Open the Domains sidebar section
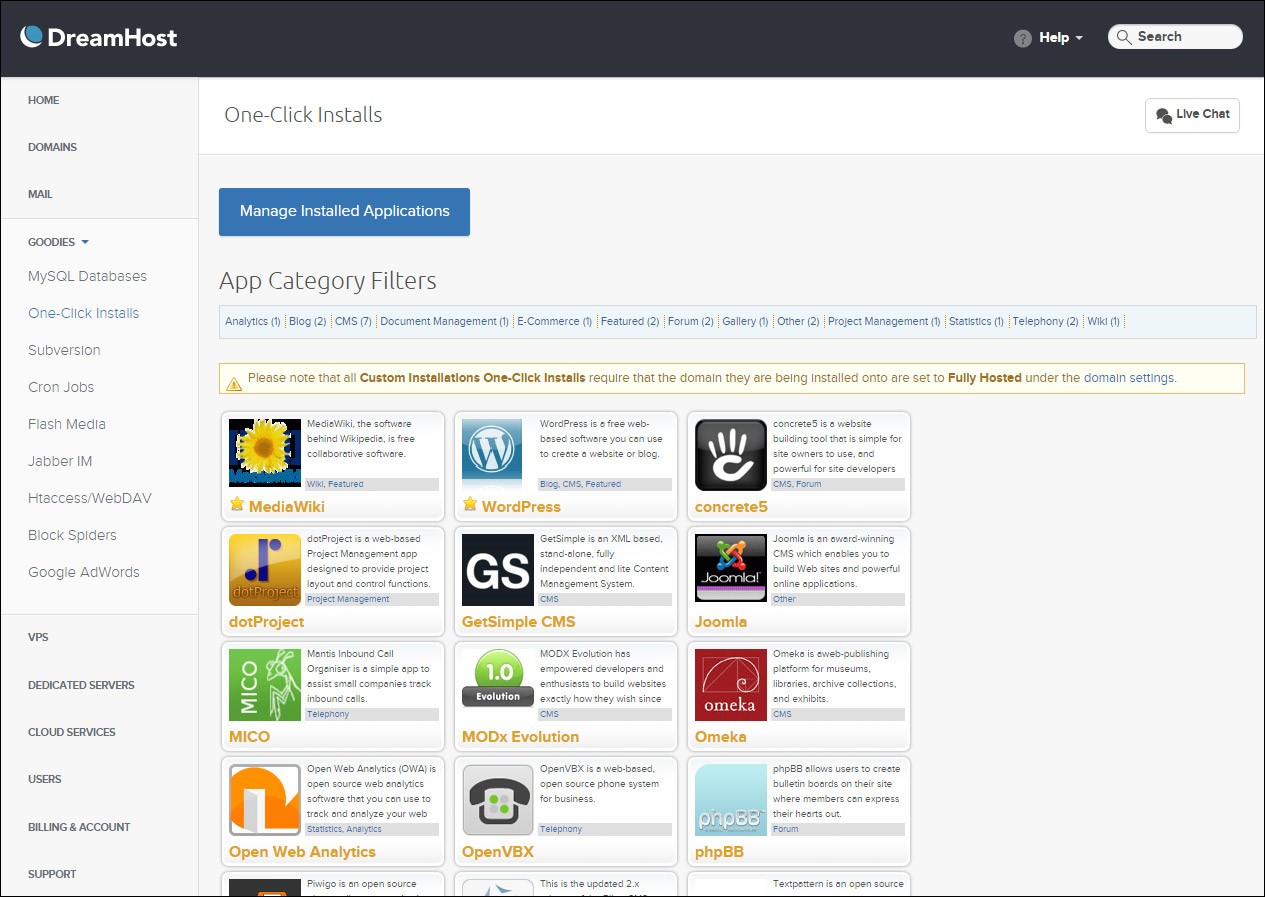1265x897 pixels. coord(53,147)
